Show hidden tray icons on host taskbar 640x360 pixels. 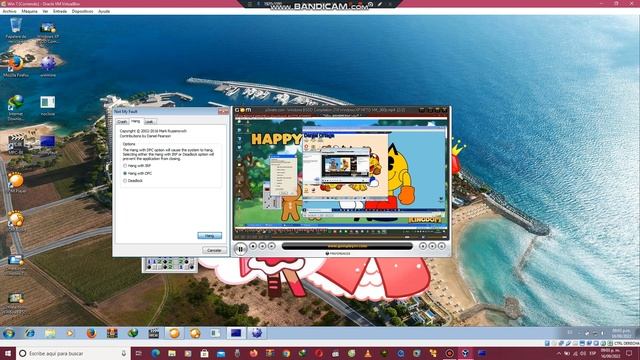click(x=558, y=353)
